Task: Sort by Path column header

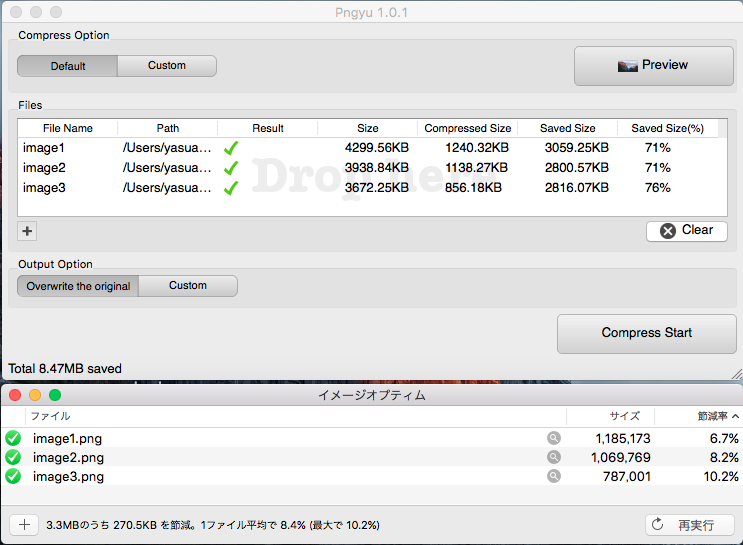Action: 168,128
